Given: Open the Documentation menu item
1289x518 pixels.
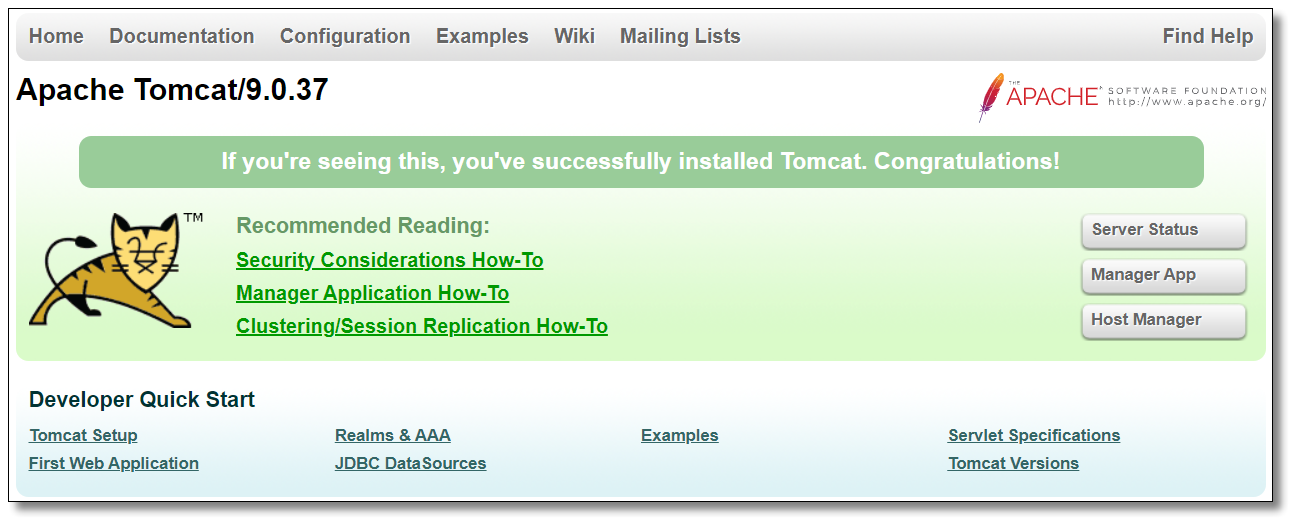Looking at the screenshot, I should pyautogui.click(x=181, y=36).
